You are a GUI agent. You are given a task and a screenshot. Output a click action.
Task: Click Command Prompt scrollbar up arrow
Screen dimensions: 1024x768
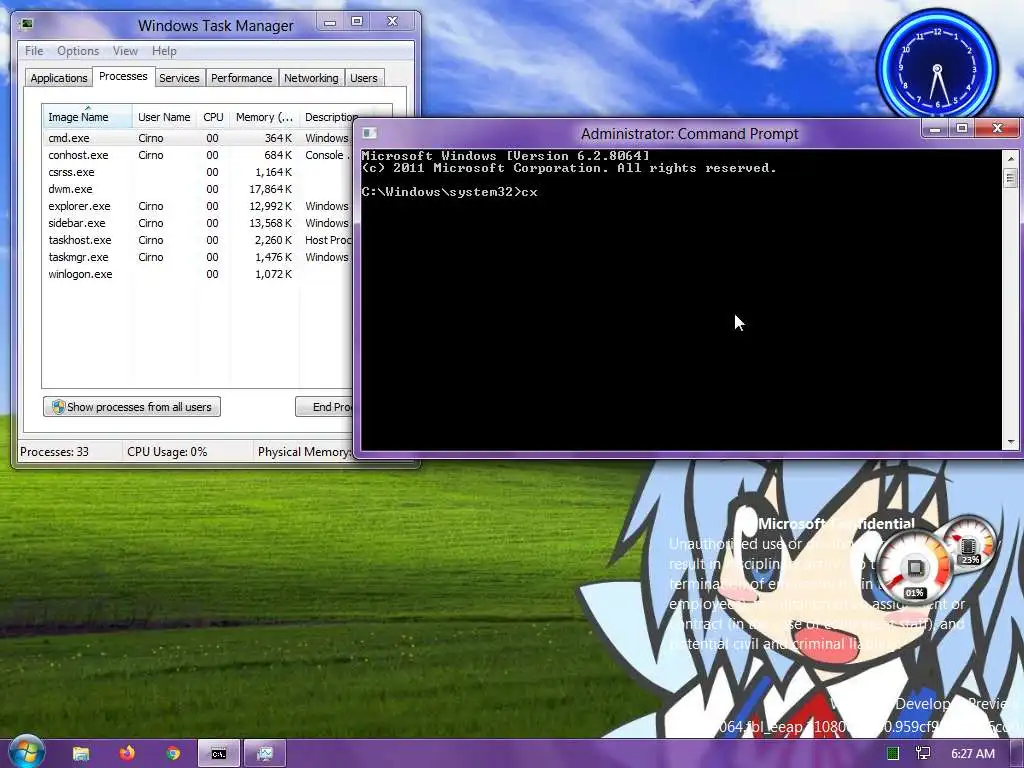1011,159
